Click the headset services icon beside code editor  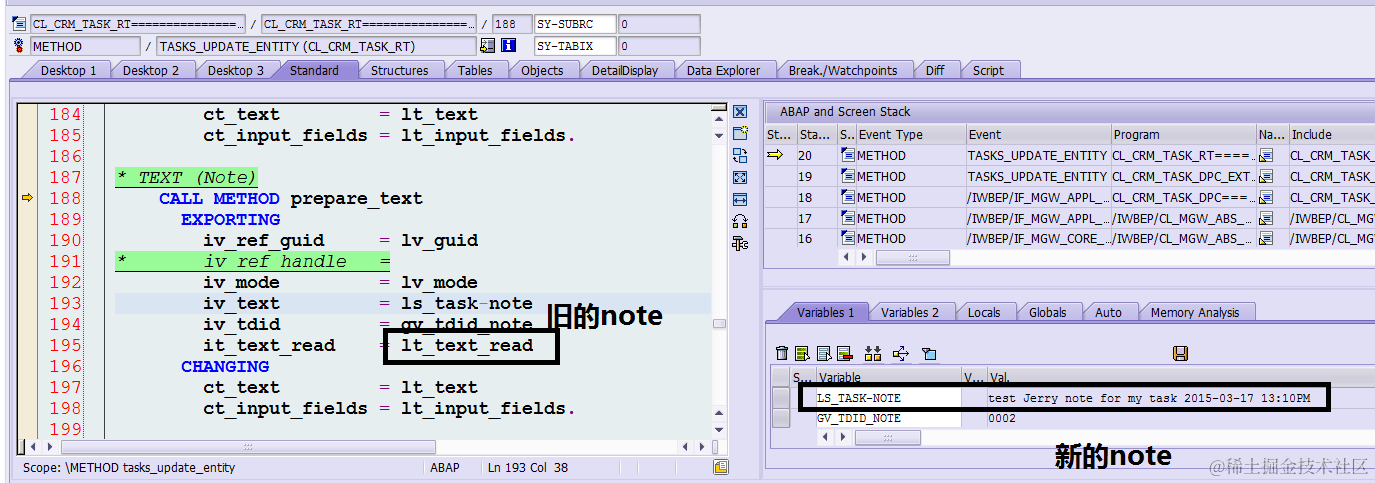(740, 221)
